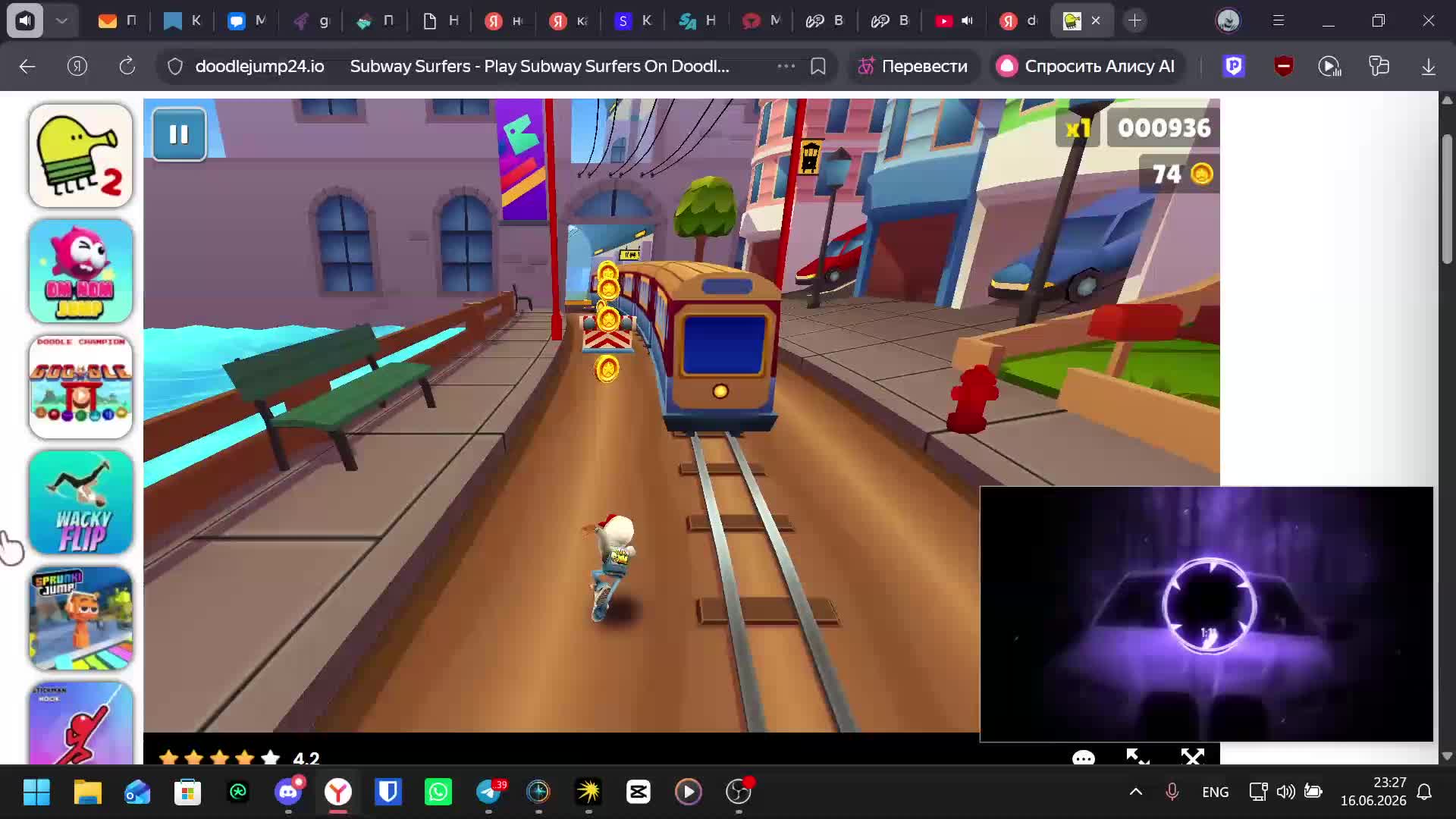Open the Wacky Flip game thumbnail
1456x819 pixels.
(x=81, y=502)
